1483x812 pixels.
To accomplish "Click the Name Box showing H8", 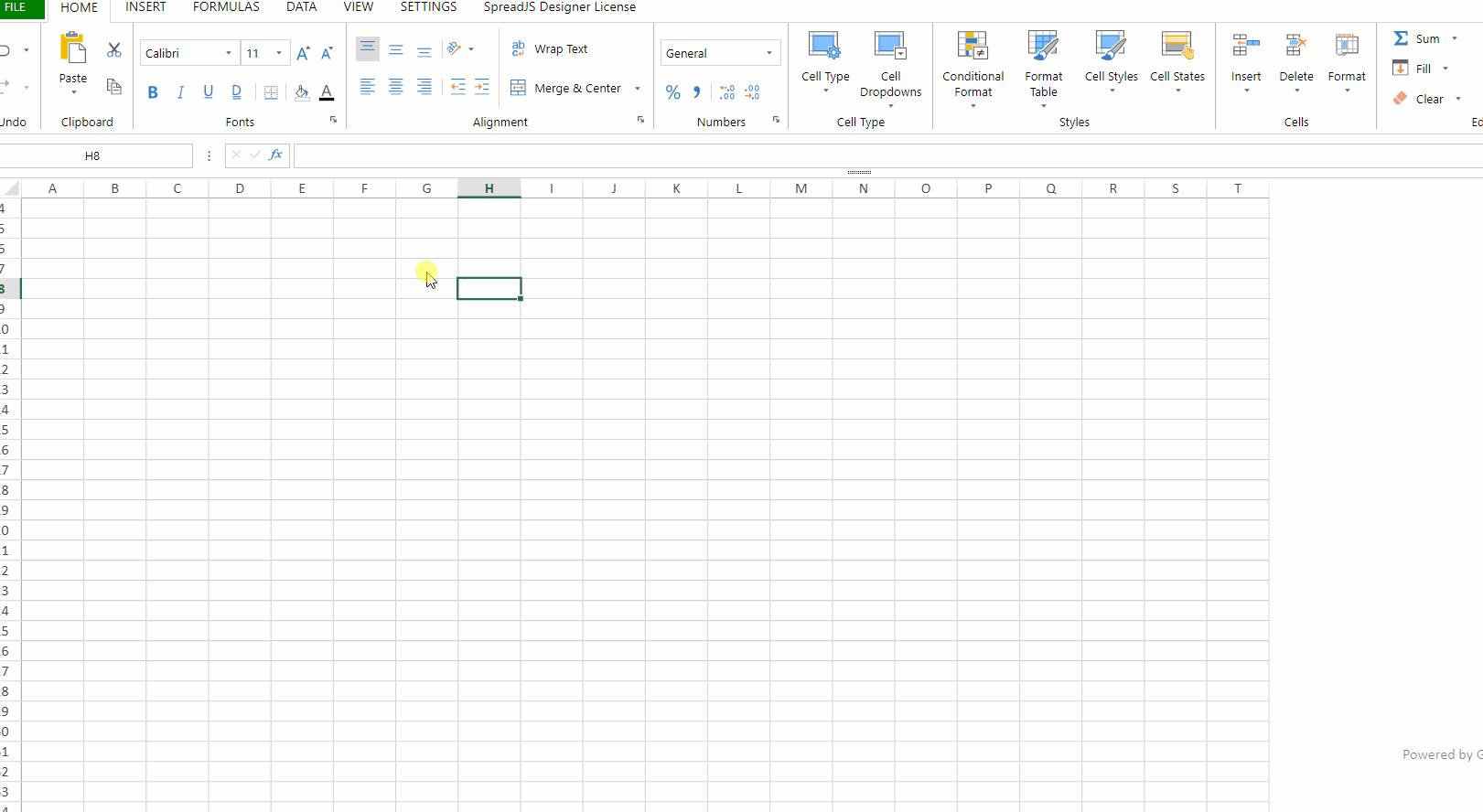I will (x=92, y=156).
